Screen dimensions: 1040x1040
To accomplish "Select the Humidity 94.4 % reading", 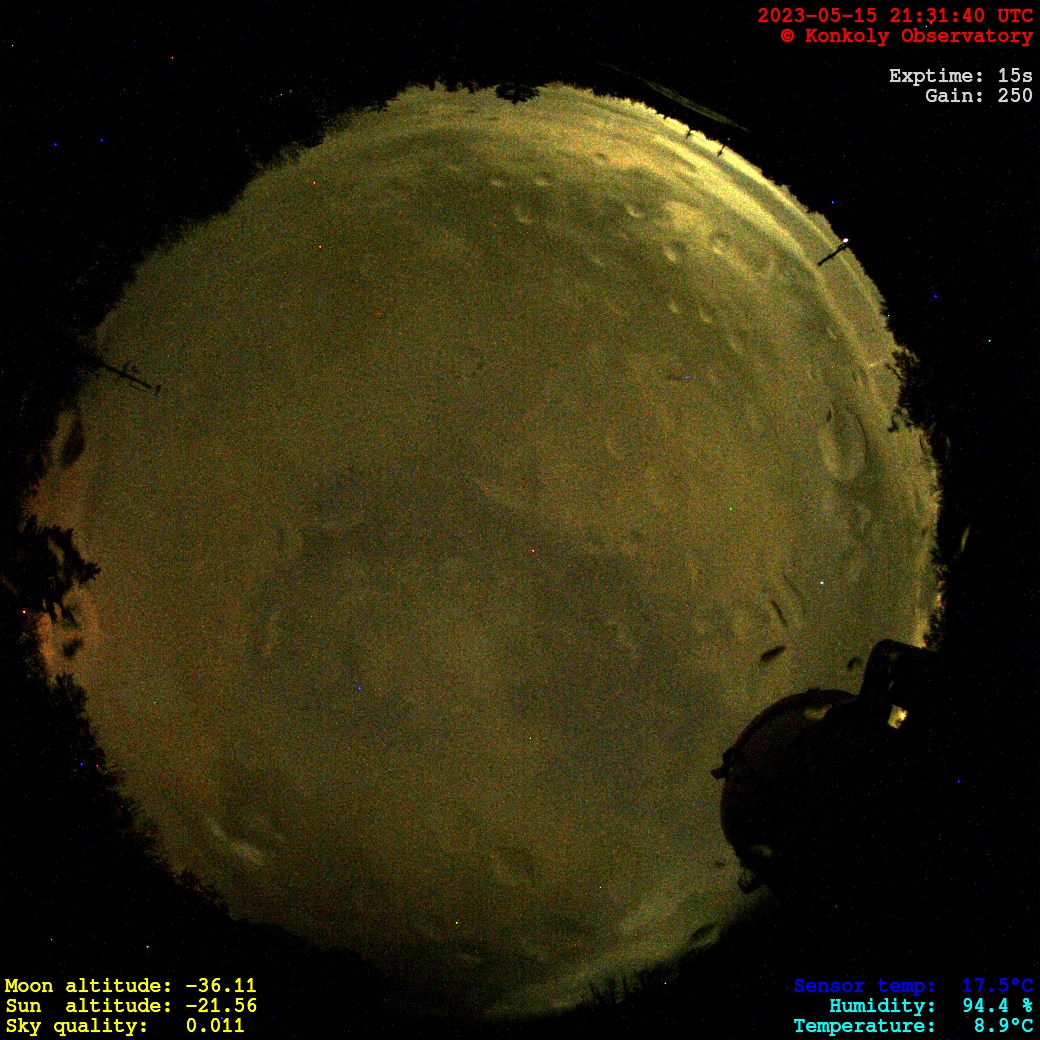I will pyautogui.click(x=930, y=1006).
